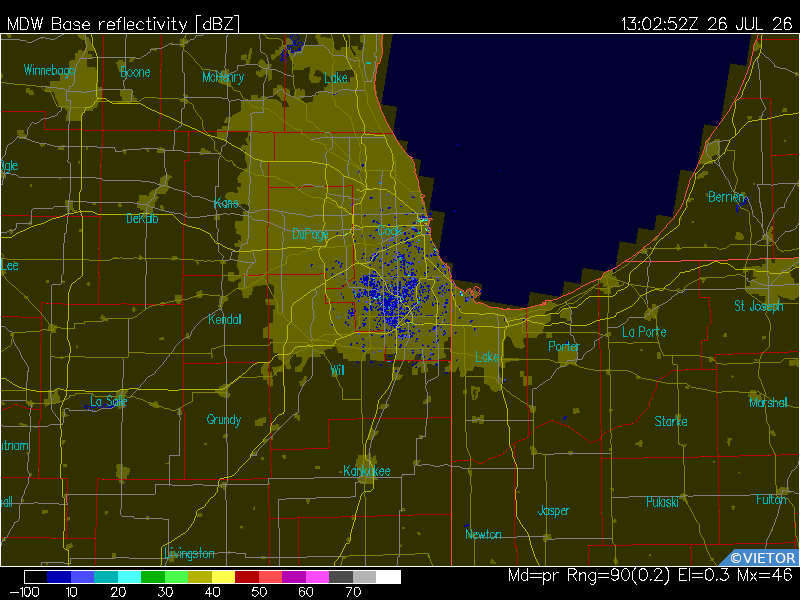Select the Will county label
Screen dimensions: 800x600
click(337, 370)
